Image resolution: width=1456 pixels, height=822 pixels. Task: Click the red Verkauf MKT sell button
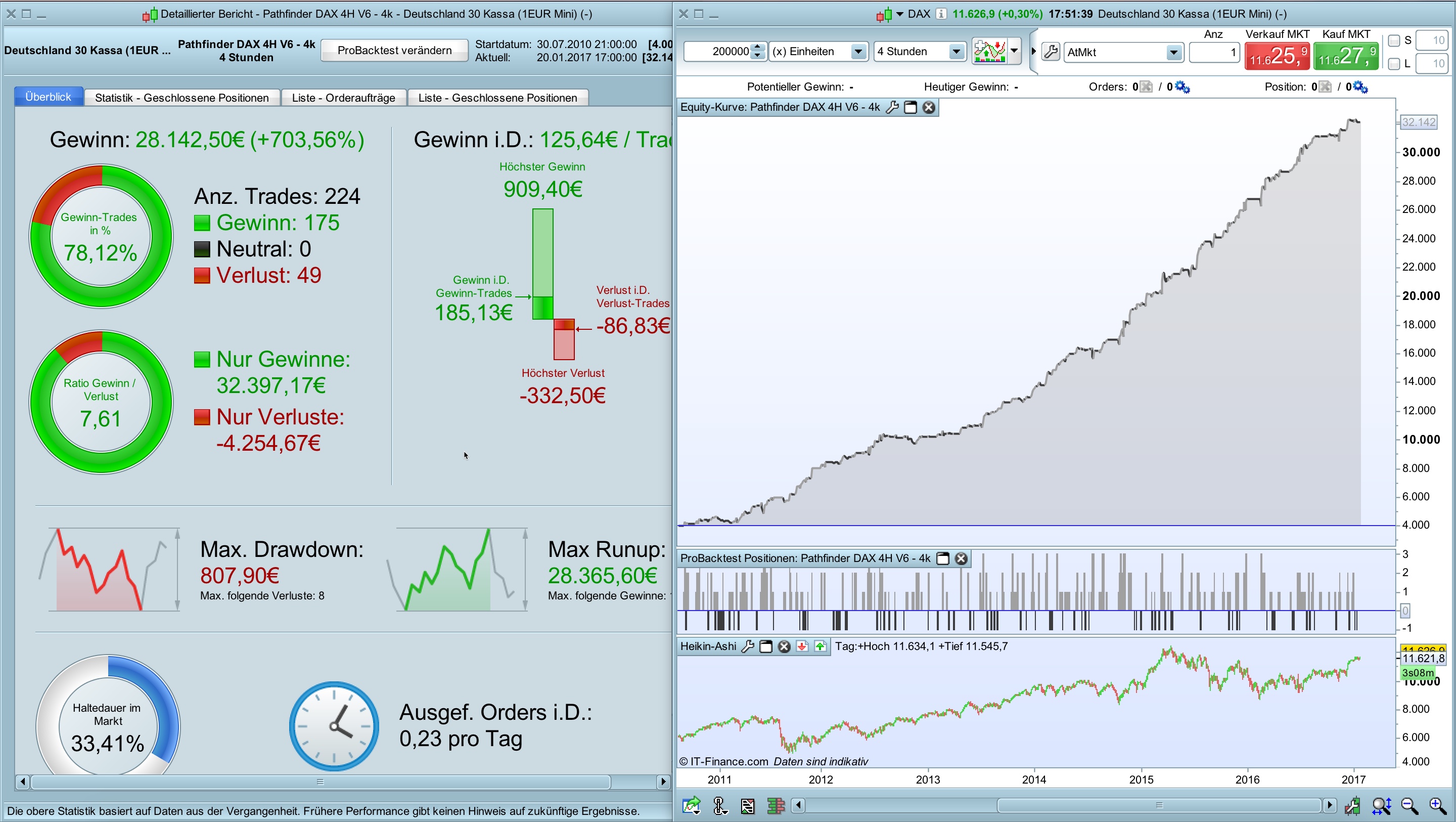[1277, 56]
